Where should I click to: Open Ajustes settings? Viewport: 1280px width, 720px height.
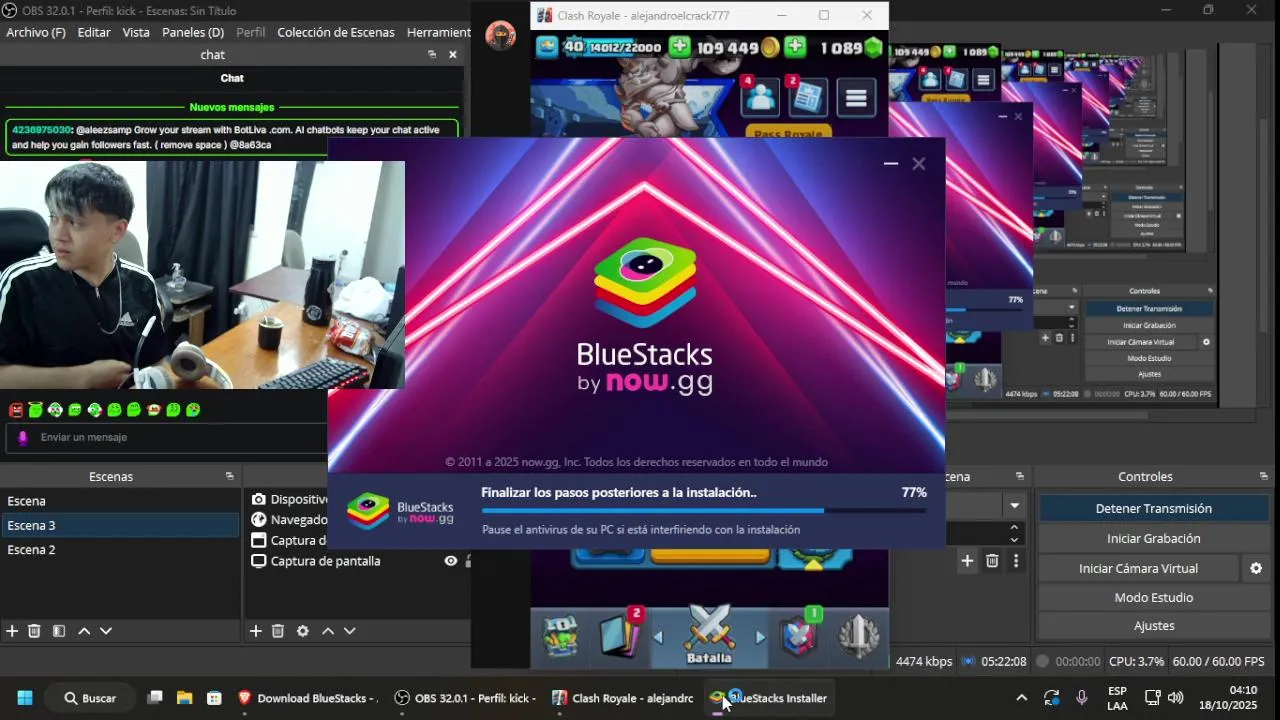pos(1154,625)
